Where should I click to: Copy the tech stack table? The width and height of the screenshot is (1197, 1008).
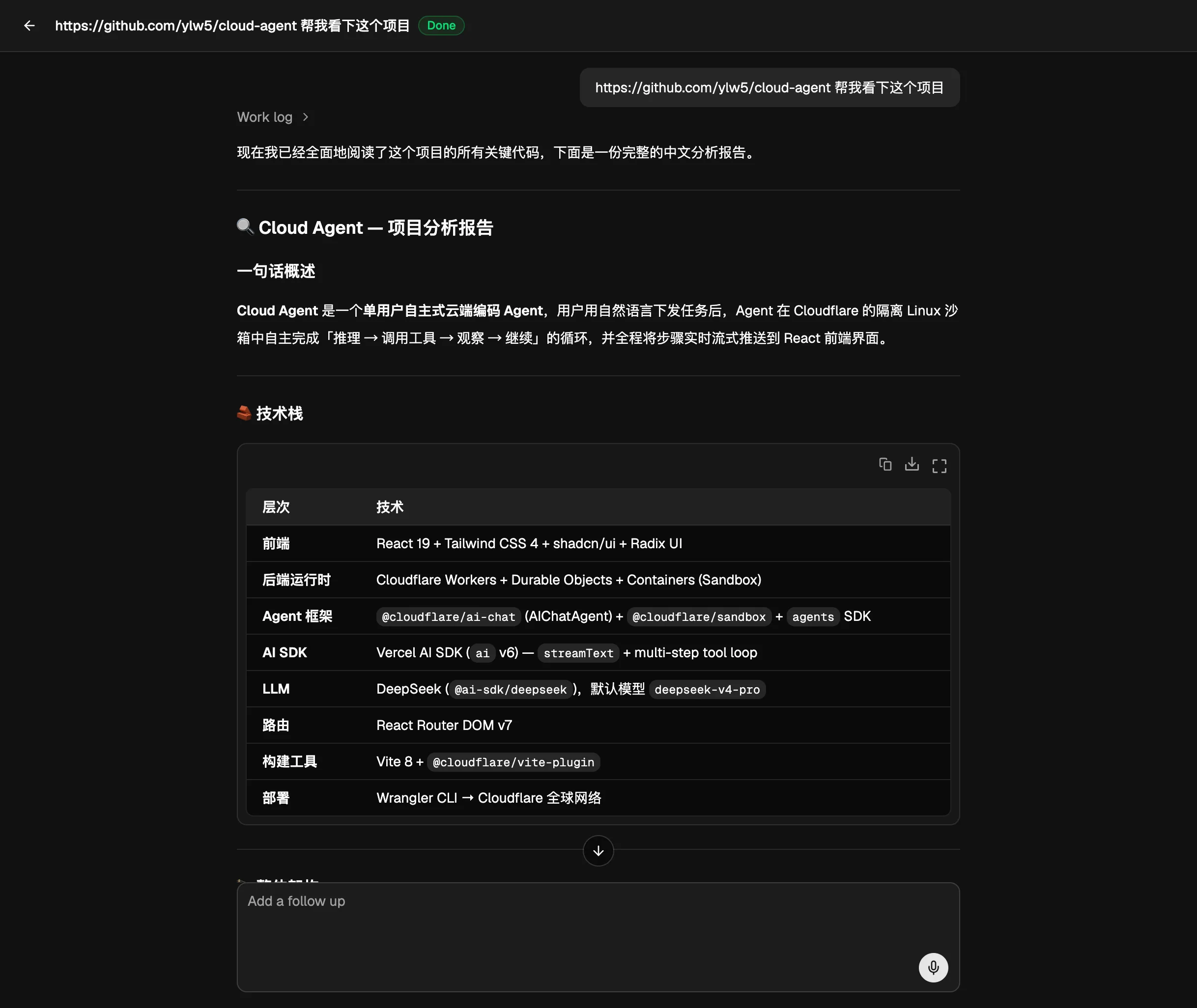[885, 465]
